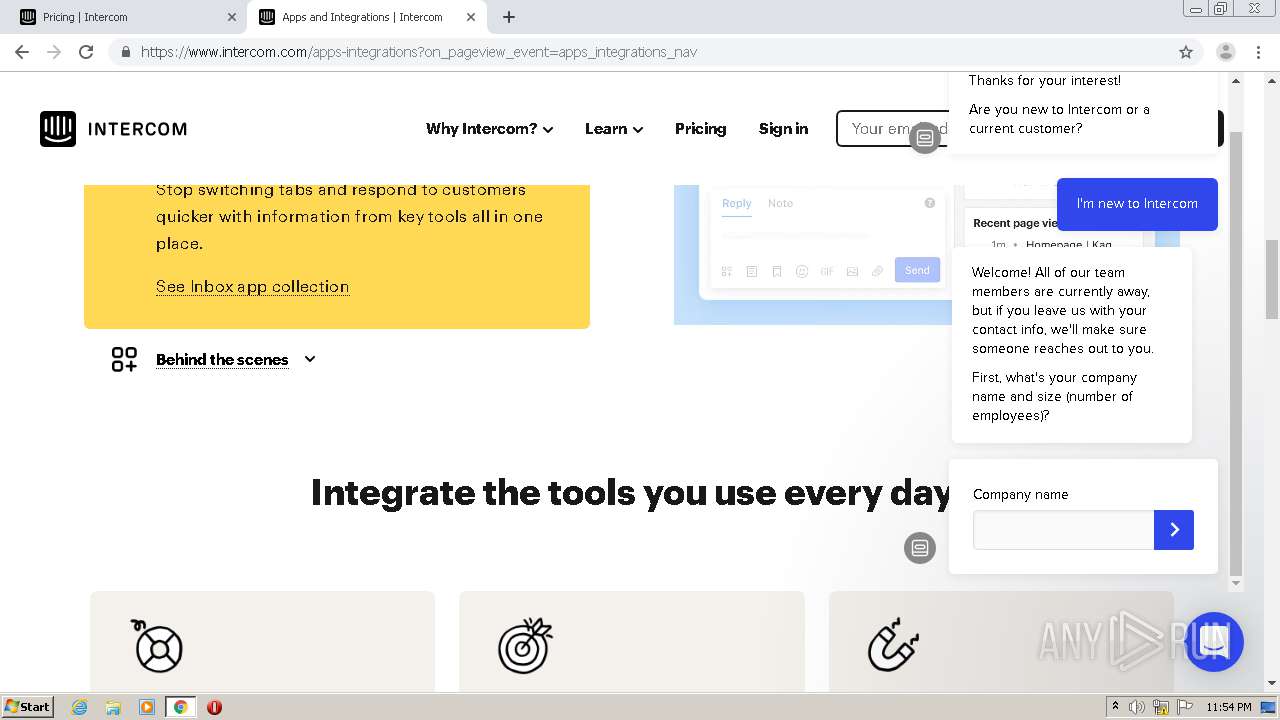Show hidden system tray icons
This screenshot has height=720, width=1280.
tap(1115, 707)
